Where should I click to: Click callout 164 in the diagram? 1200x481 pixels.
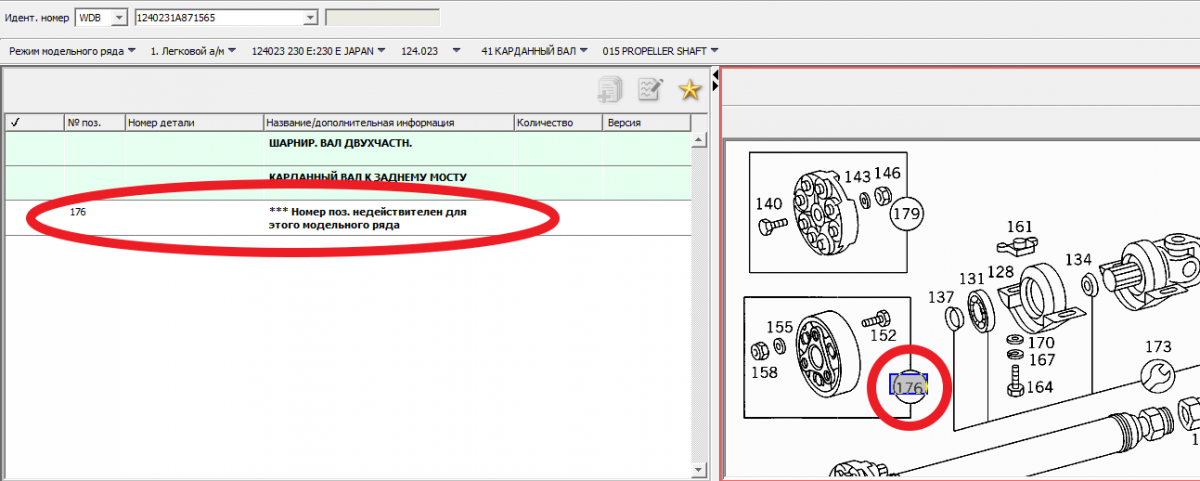coord(1039,387)
